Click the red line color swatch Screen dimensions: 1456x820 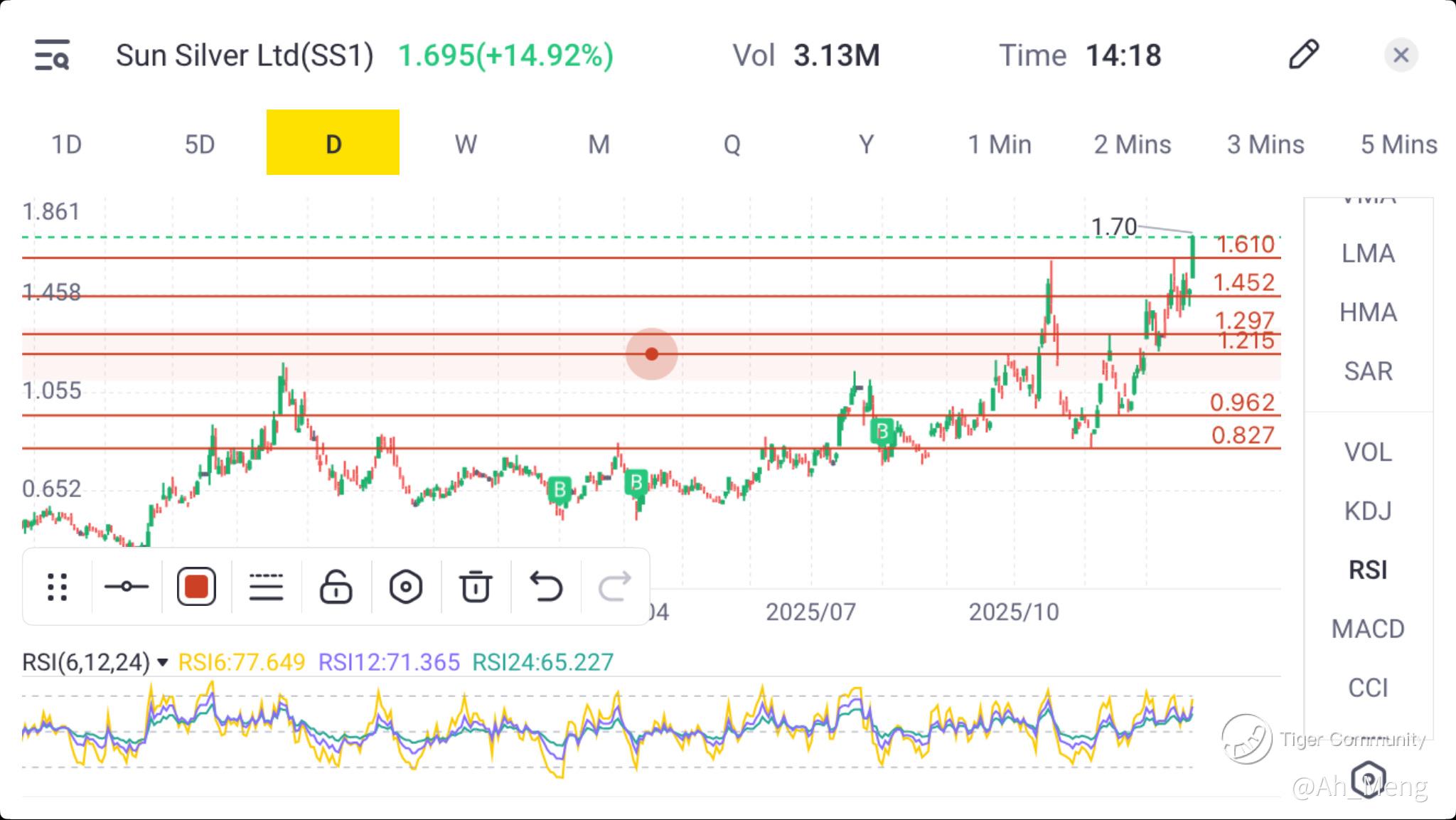coord(196,587)
